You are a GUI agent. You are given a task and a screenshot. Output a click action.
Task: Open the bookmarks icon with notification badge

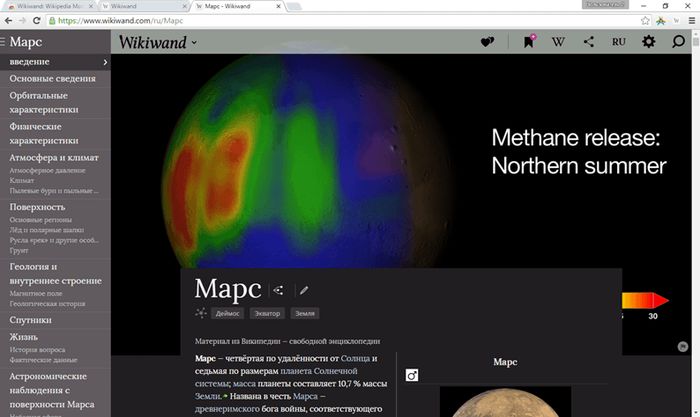coord(528,42)
